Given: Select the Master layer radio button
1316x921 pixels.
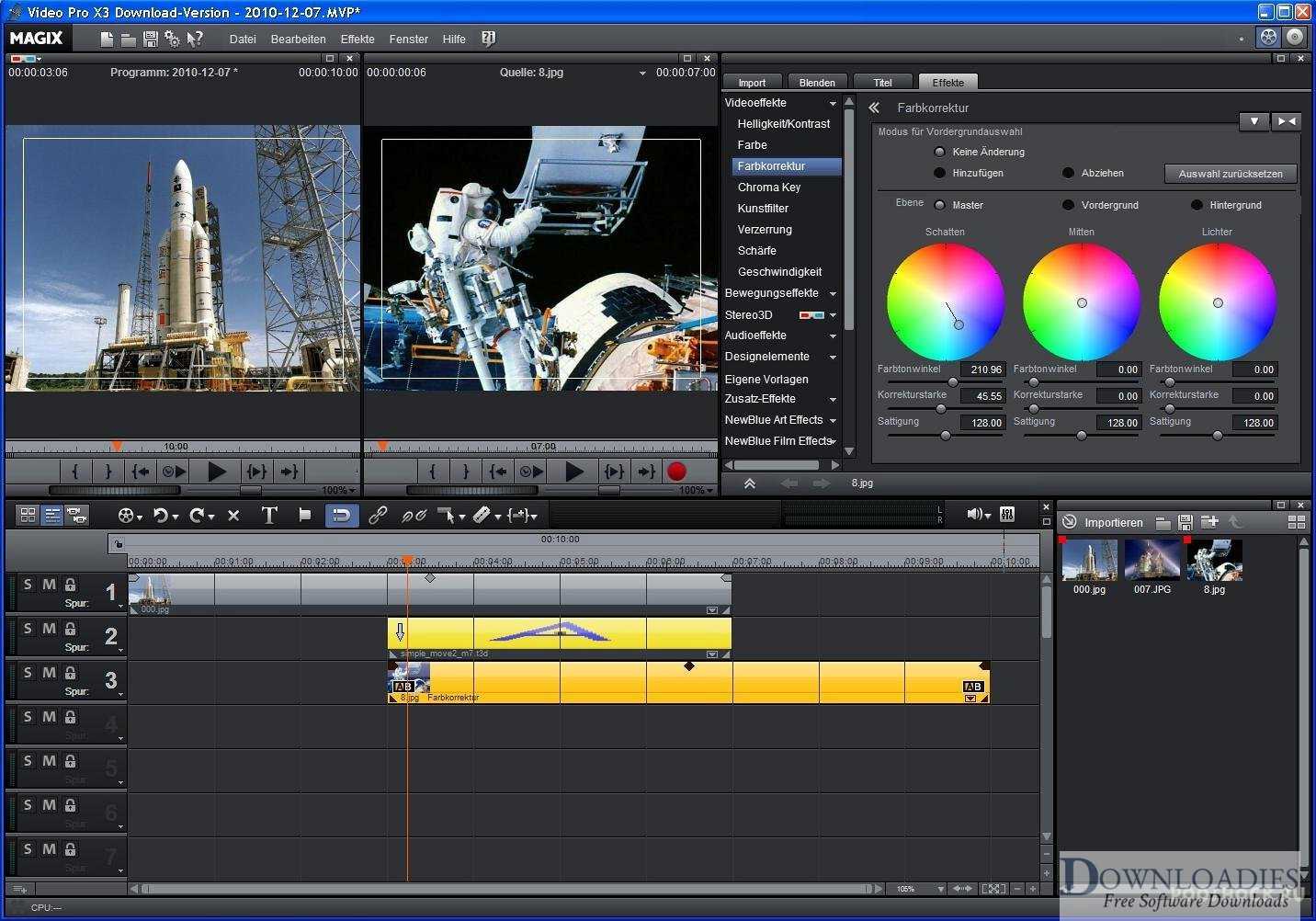Looking at the screenshot, I should [x=939, y=205].
